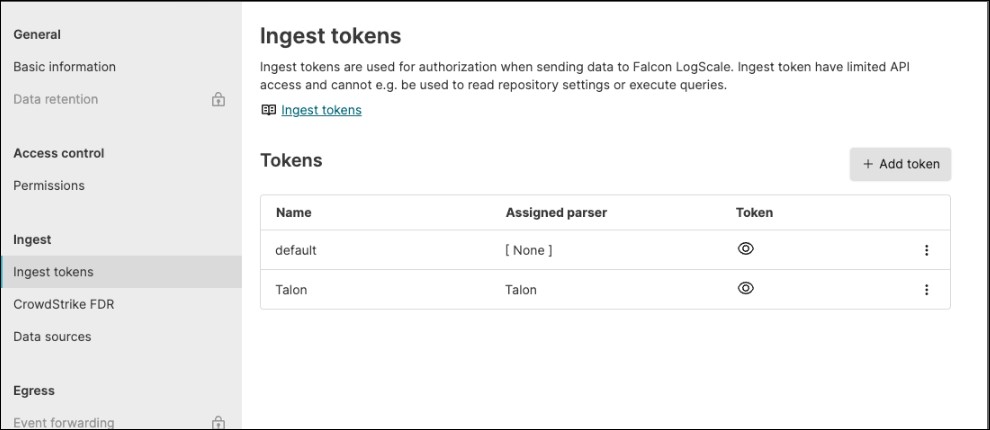Screen dimensions: 990x430
Task: Open CrowdStrike FDR settings
Action: tap(64, 304)
